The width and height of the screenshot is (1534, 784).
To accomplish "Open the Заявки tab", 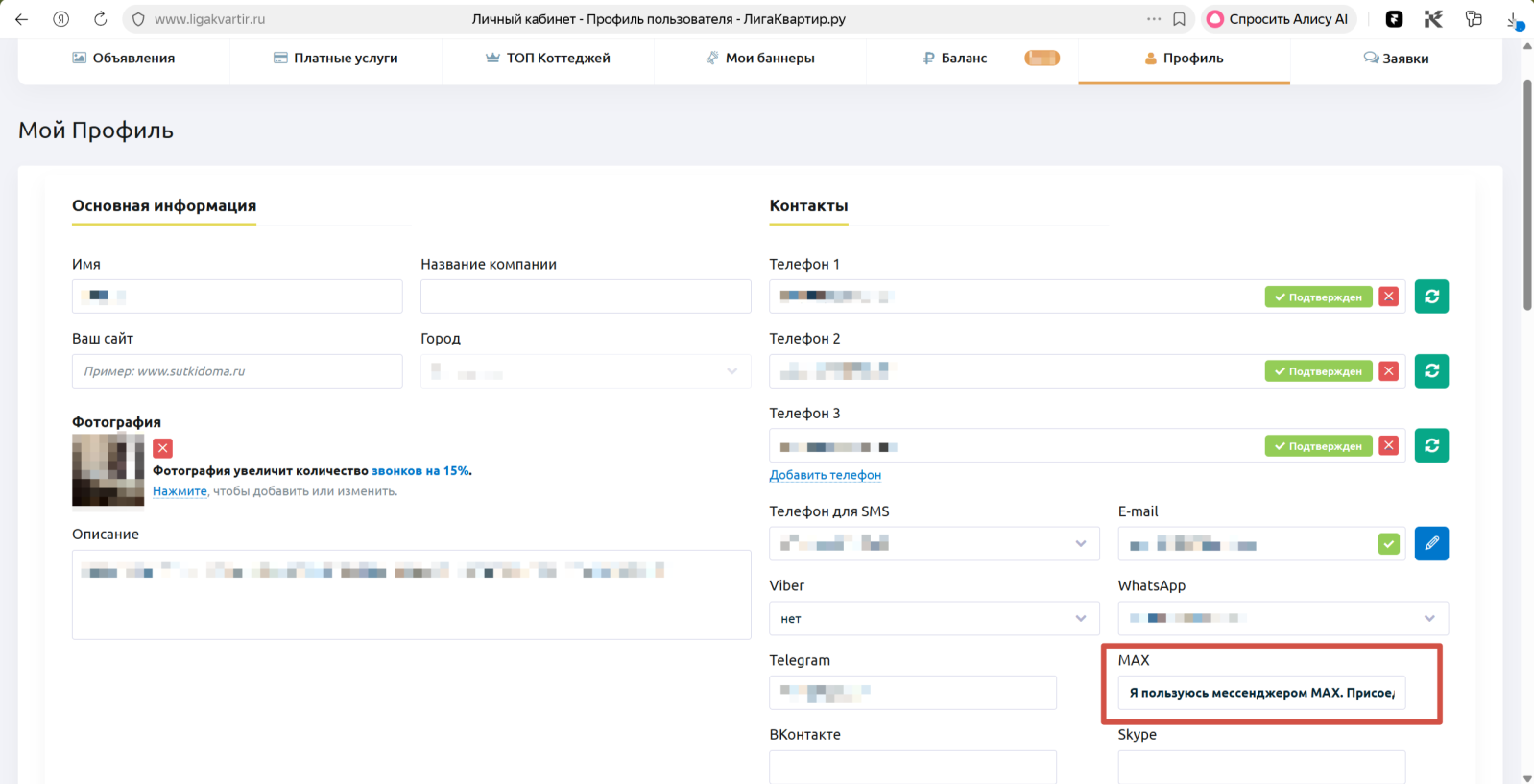I will 1396,59.
